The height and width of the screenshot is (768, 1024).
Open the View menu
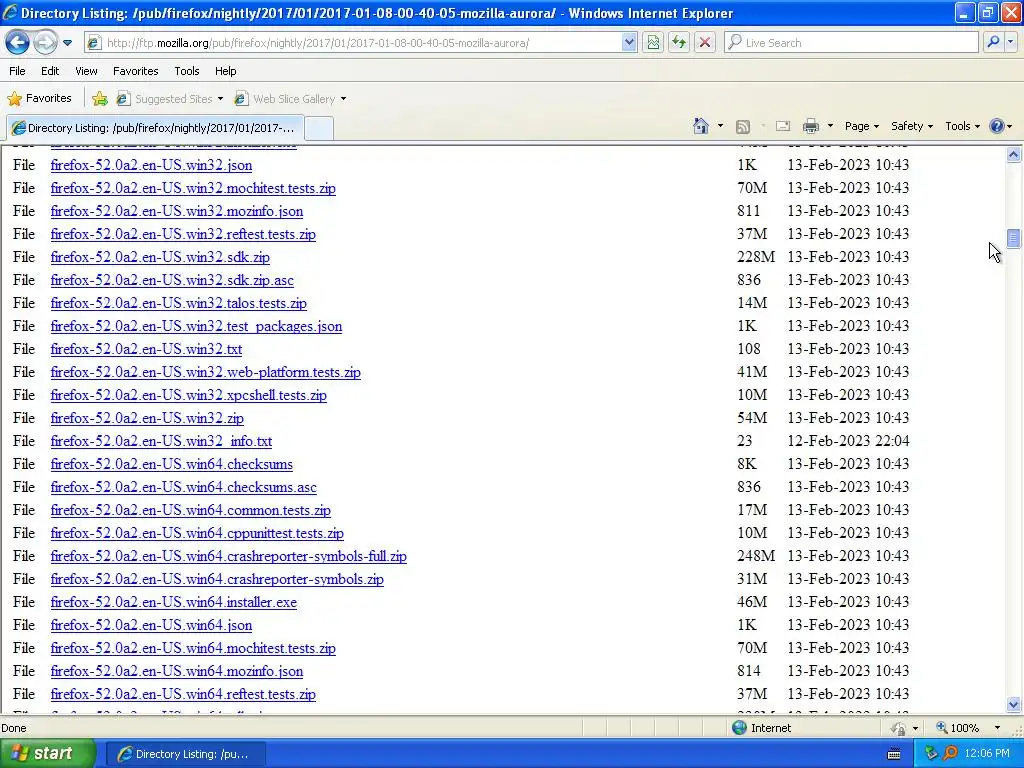click(x=86, y=71)
